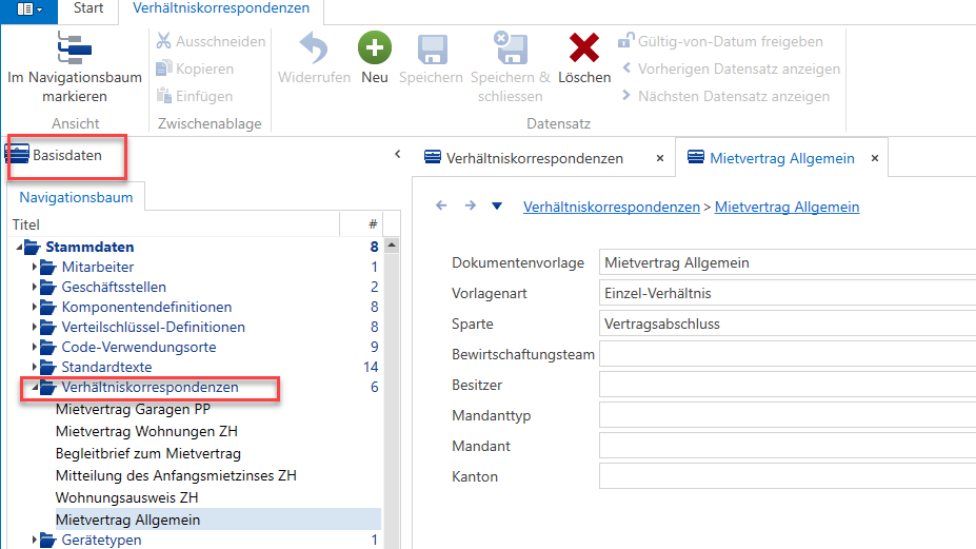Image resolution: width=976 pixels, height=549 pixels.
Task: Click the Im Navigationsbaum markieren icon
Action: tap(74, 48)
